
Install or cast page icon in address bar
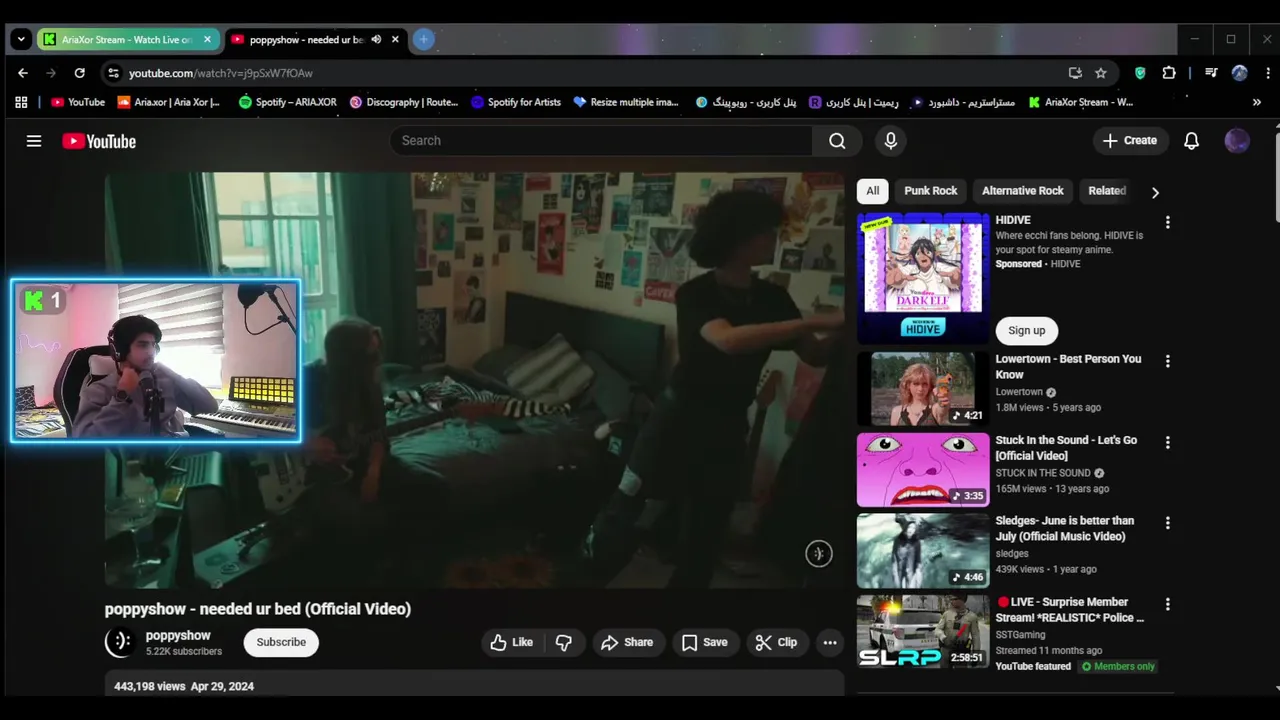(x=1075, y=73)
